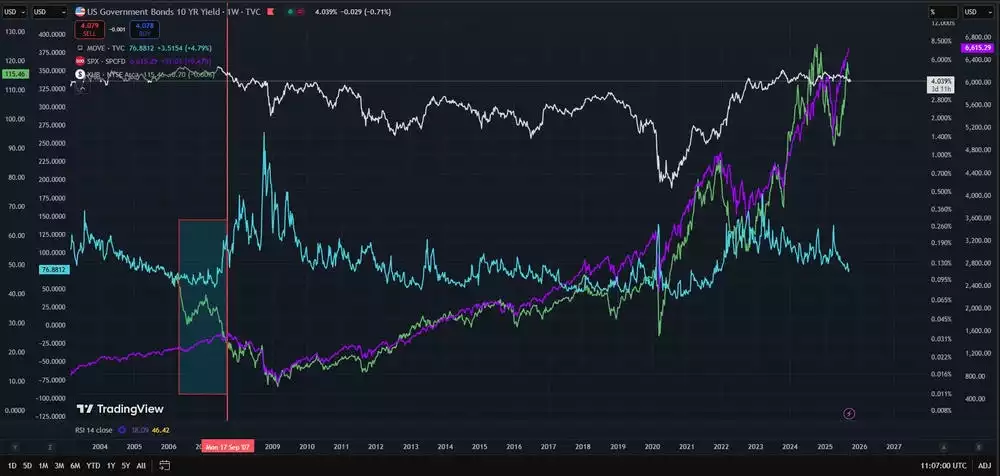Open the far-right USD currency dropdown

pos(975,12)
